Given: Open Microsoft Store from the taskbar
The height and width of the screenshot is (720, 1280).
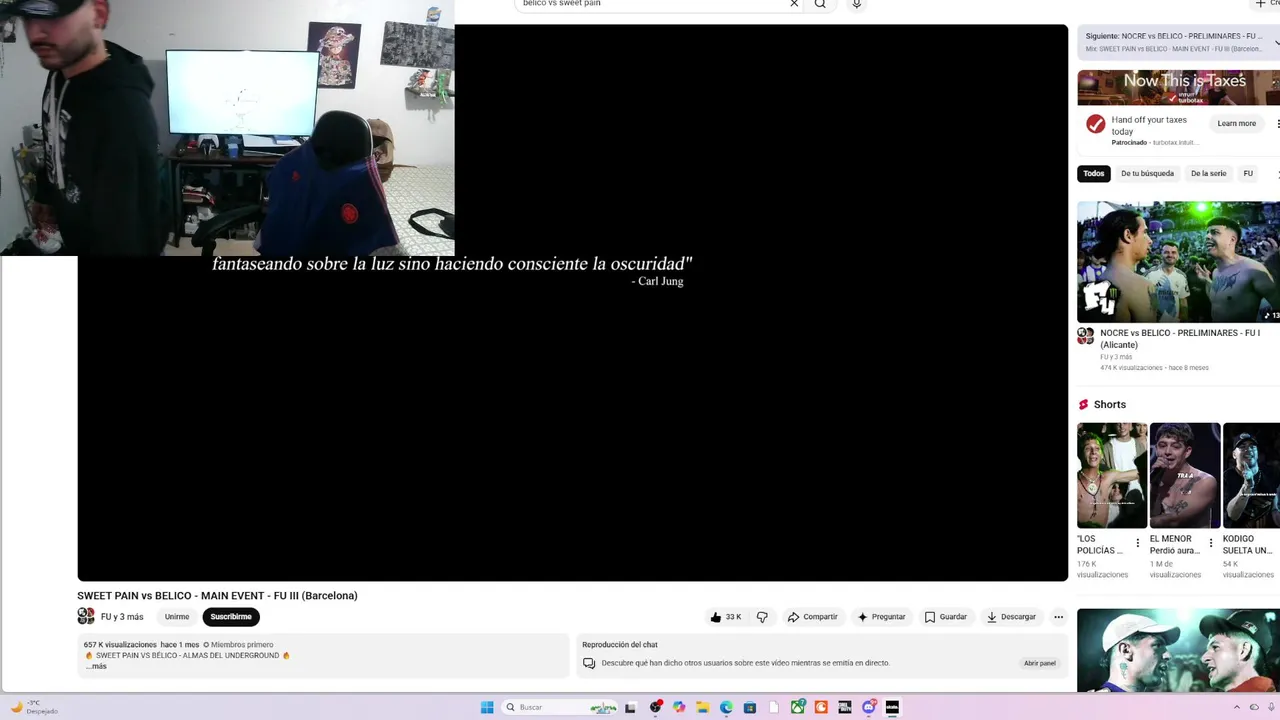Looking at the screenshot, I should (x=750, y=707).
